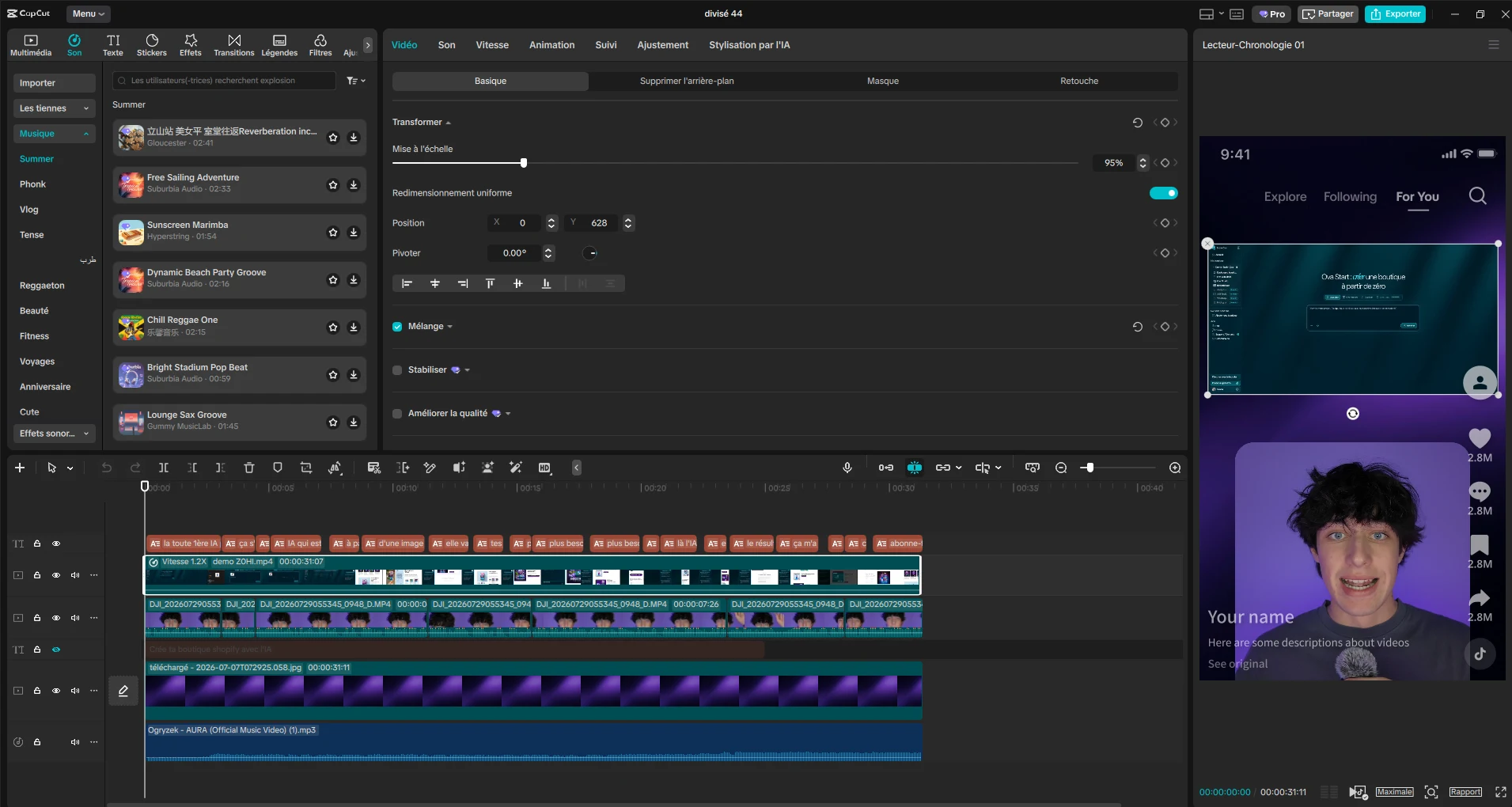Image resolution: width=1512 pixels, height=807 pixels.
Task: Open the Effets panel
Action: 190,45
